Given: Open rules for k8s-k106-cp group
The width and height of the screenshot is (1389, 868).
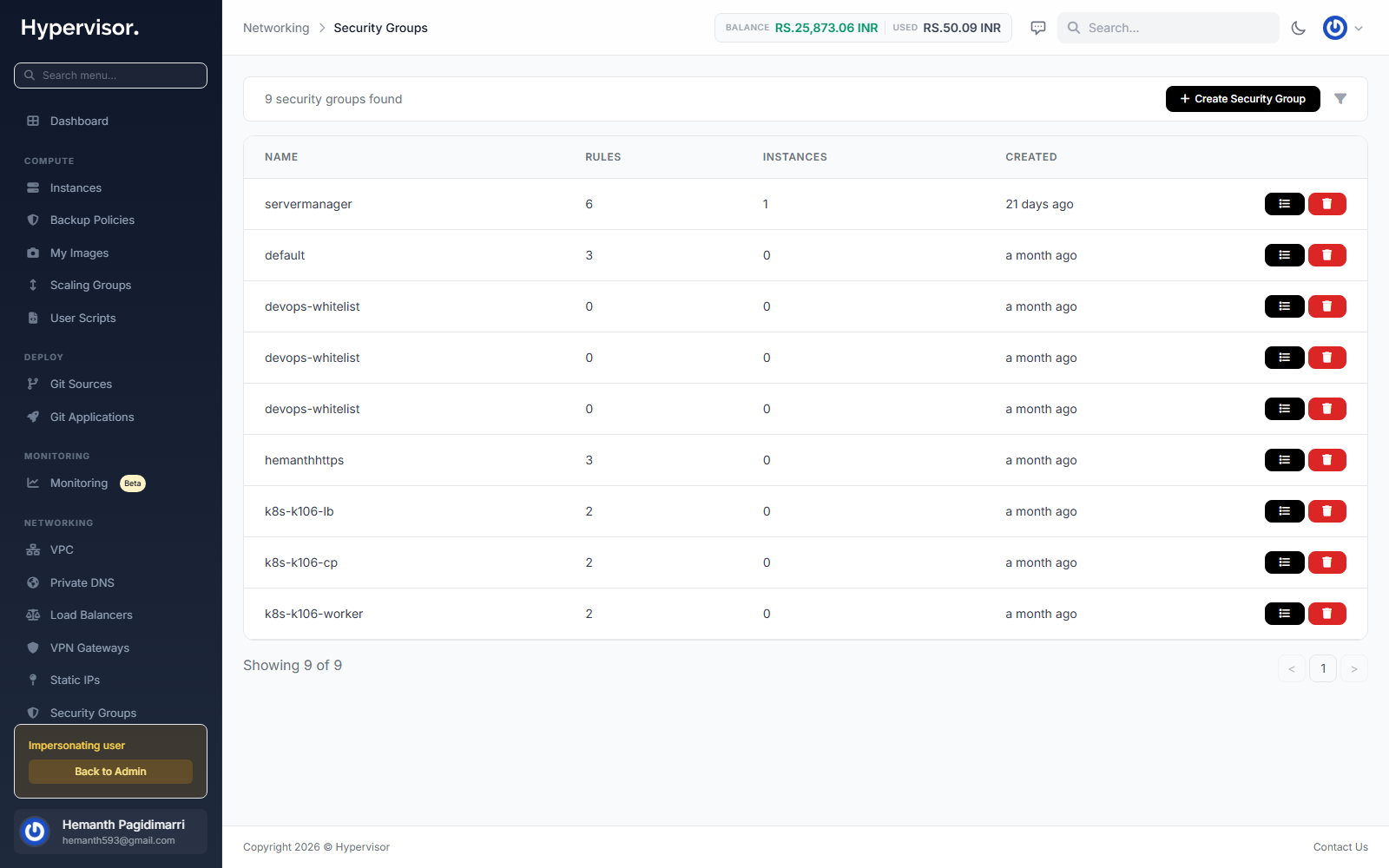Looking at the screenshot, I should coord(1284,562).
